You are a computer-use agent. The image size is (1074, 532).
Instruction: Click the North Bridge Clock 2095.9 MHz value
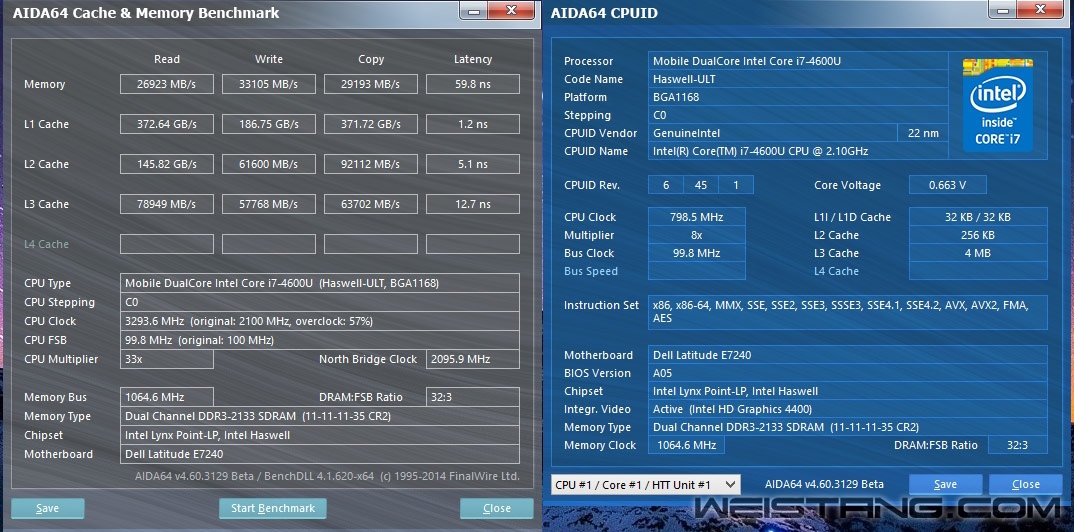click(x=473, y=359)
